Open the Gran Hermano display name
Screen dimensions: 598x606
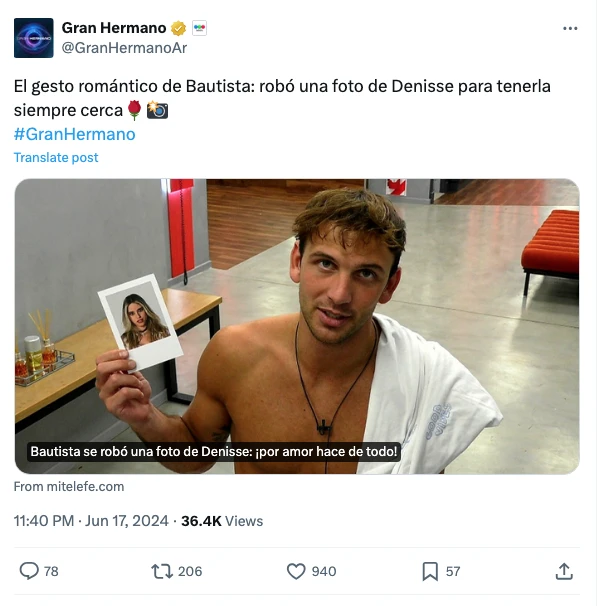114,28
